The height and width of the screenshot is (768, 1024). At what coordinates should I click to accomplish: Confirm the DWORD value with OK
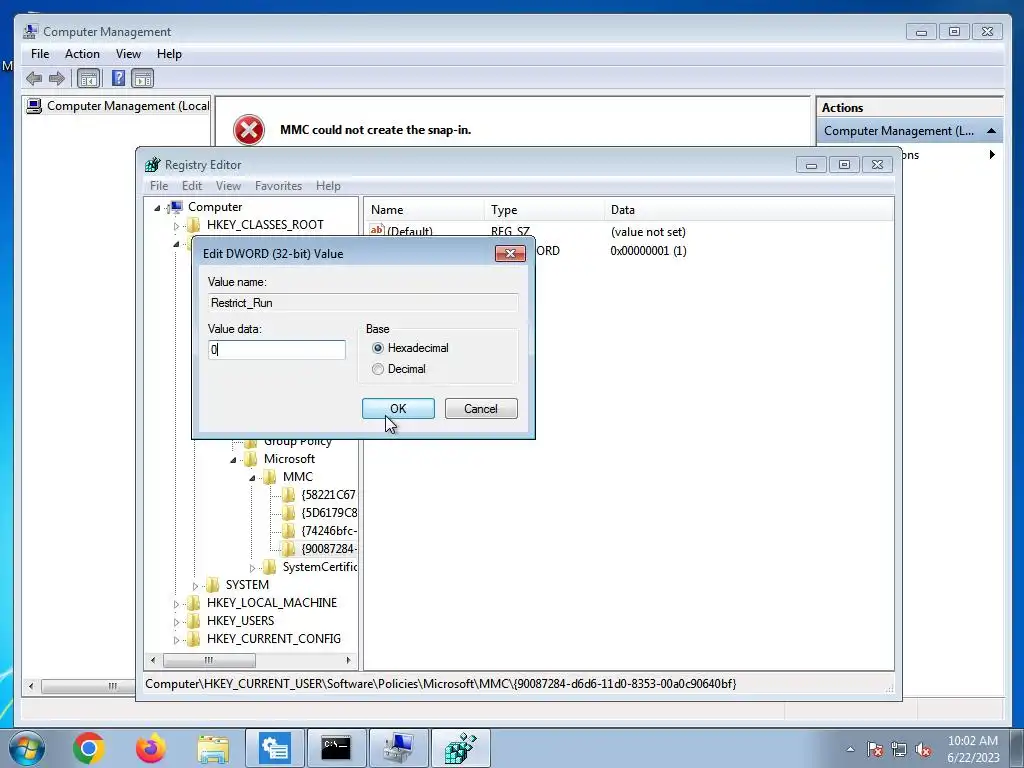point(398,409)
